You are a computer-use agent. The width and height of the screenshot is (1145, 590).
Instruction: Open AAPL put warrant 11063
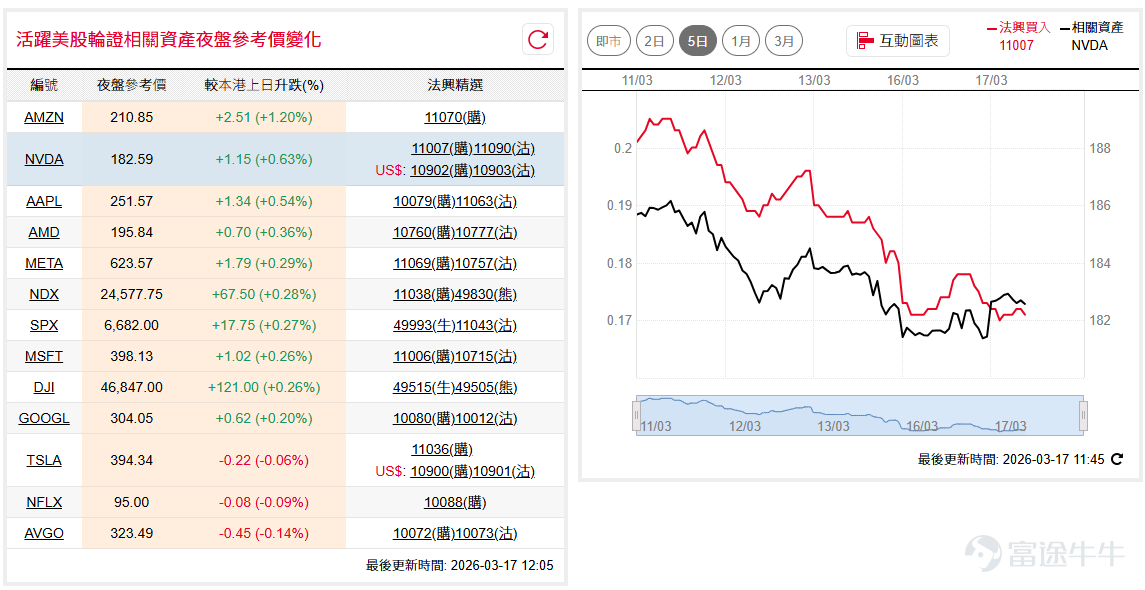tap(486, 201)
